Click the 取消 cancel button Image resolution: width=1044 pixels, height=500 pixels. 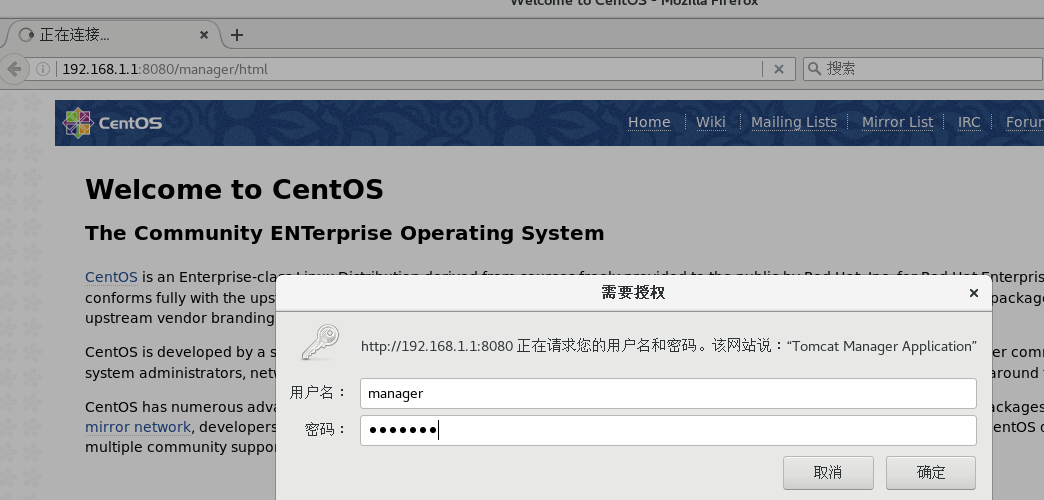828,473
